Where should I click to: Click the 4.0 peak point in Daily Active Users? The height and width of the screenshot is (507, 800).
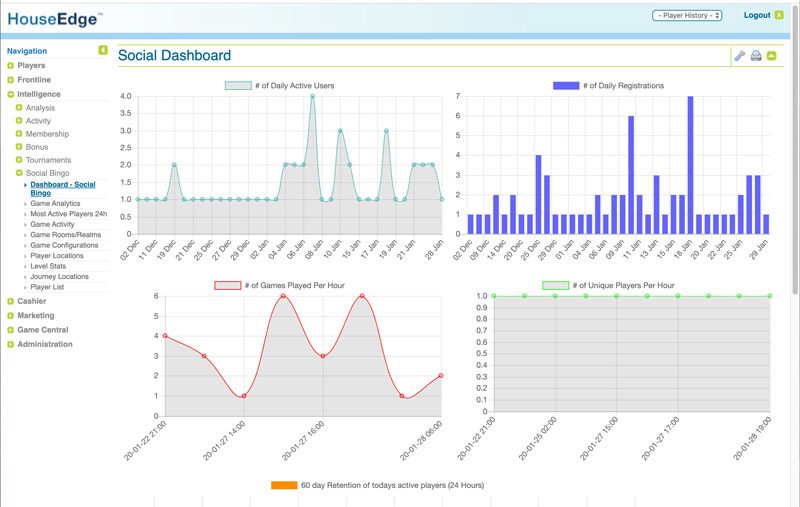[x=312, y=96]
